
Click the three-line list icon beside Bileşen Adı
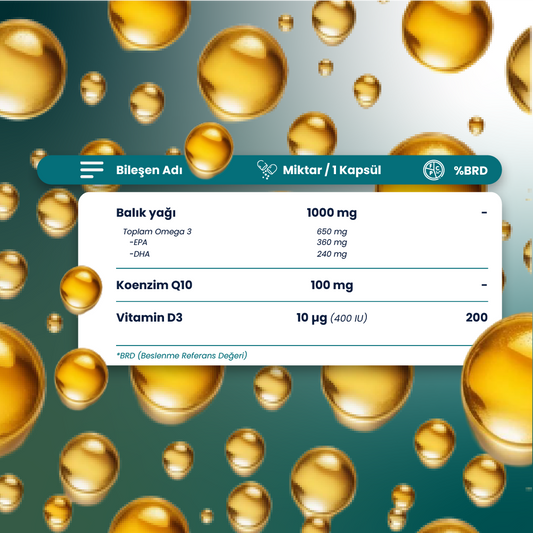click(92, 170)
